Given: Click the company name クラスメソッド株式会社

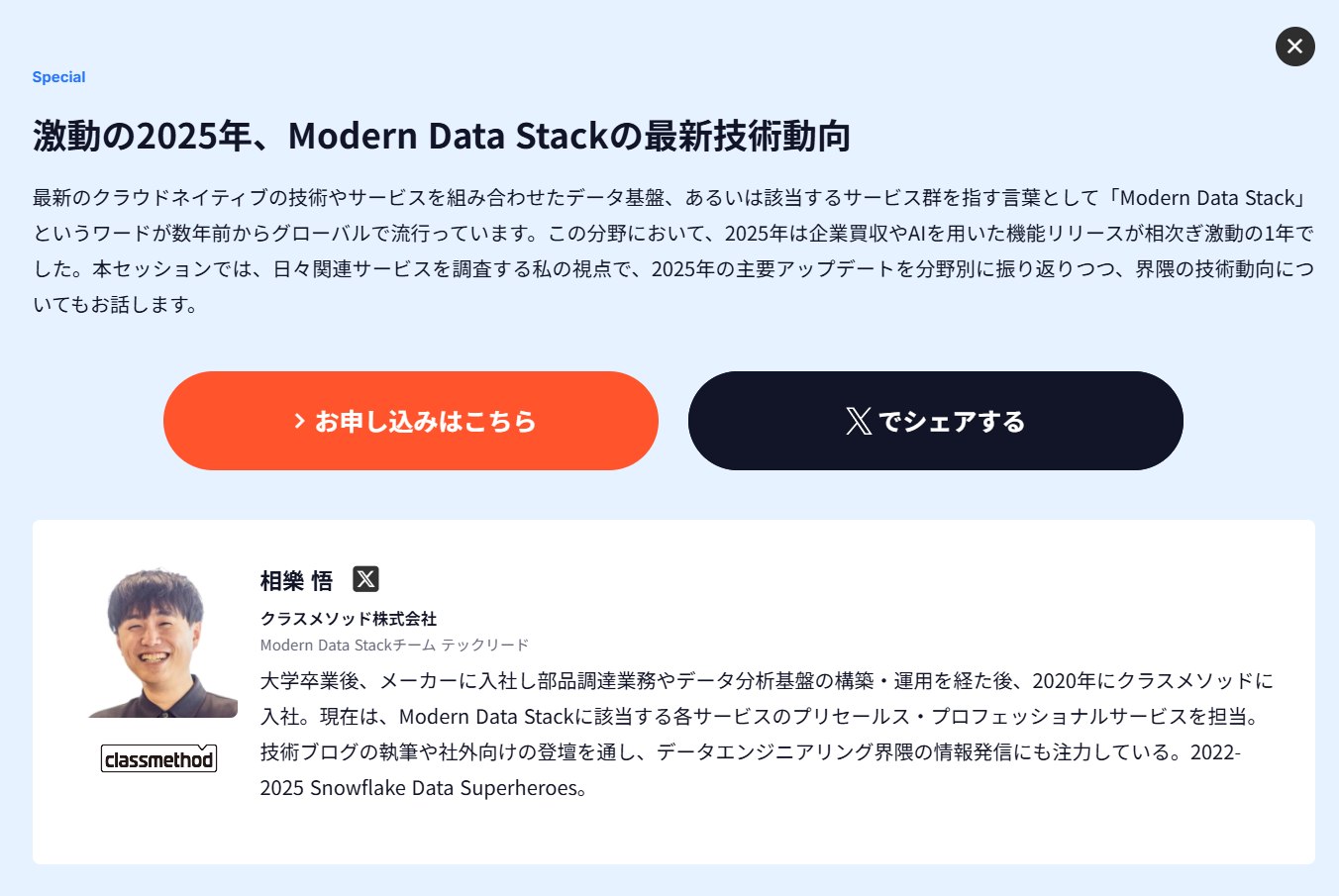Looking at the screenshot, I should [x=348, y=619].
